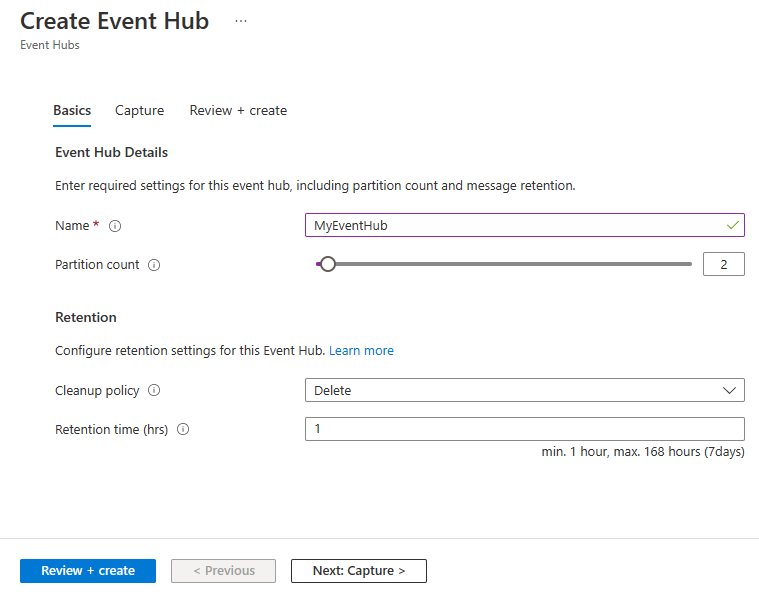Open the Learn more retention link

[x=361, y=351]
